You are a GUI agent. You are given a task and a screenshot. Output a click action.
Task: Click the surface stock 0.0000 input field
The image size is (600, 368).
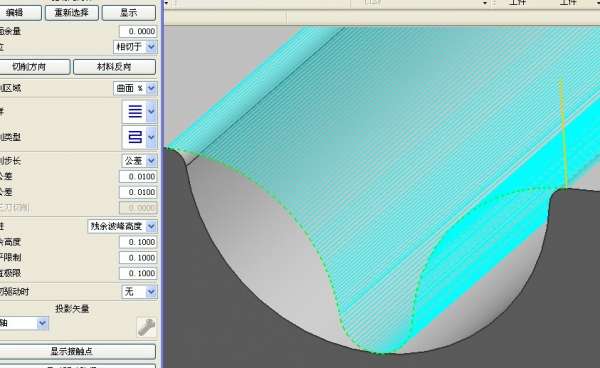(x=138, y=31)
